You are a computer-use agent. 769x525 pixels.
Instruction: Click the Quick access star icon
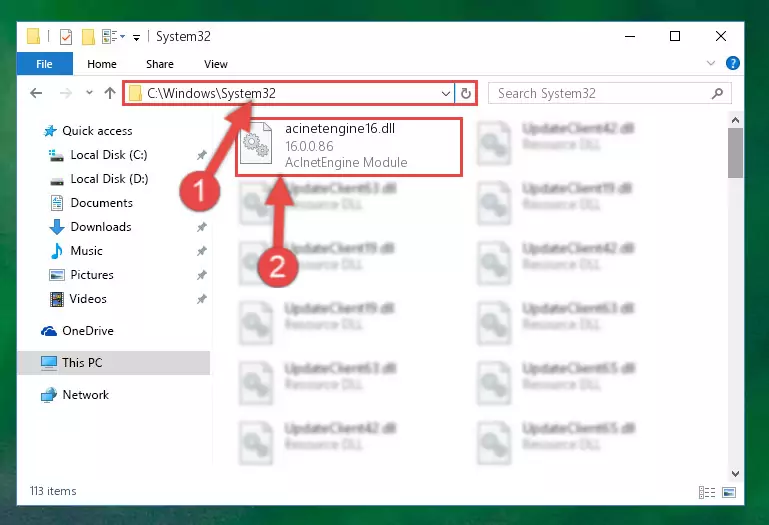[x=50, y=131]
